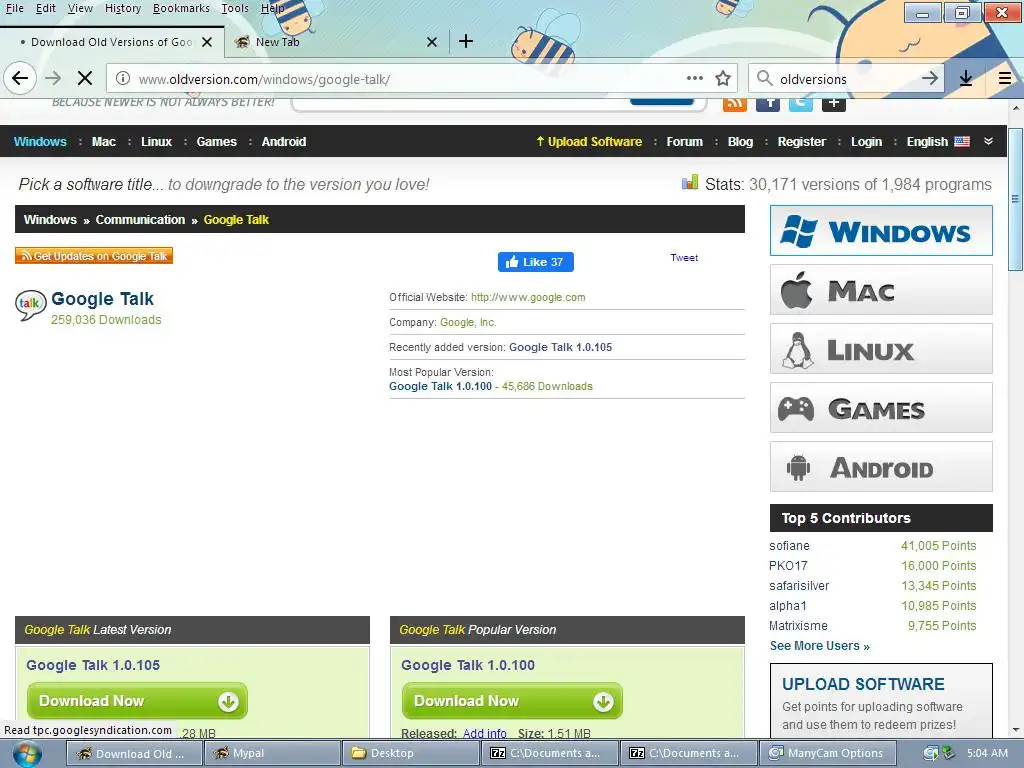Close the Download Old Versions tab
Viewport: 1024px width, 768px height.
207,42
